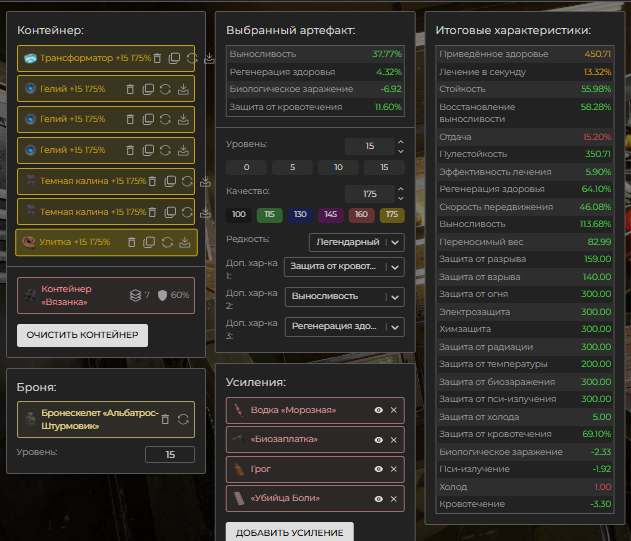Viewport: 631px width, 541px height.
Task: Duplicate the Улитка artifact
Action: click(x=149, y=242)
